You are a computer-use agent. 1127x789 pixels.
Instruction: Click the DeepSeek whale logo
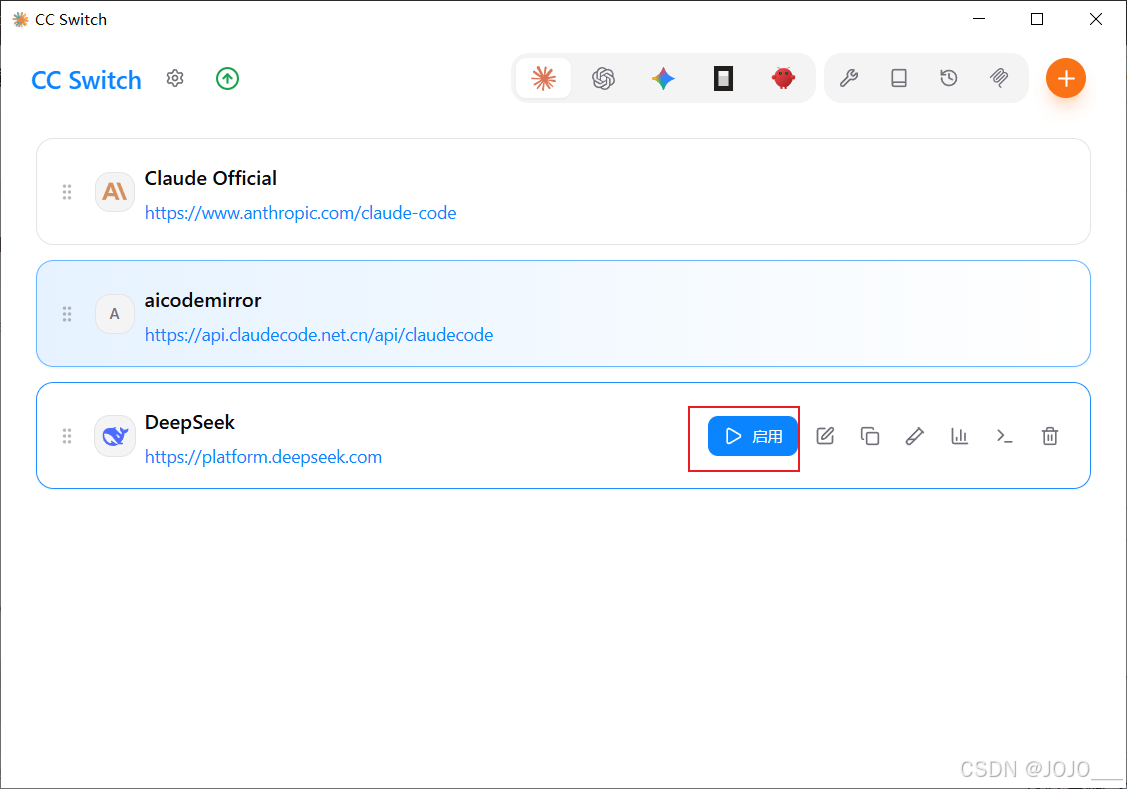114,436
